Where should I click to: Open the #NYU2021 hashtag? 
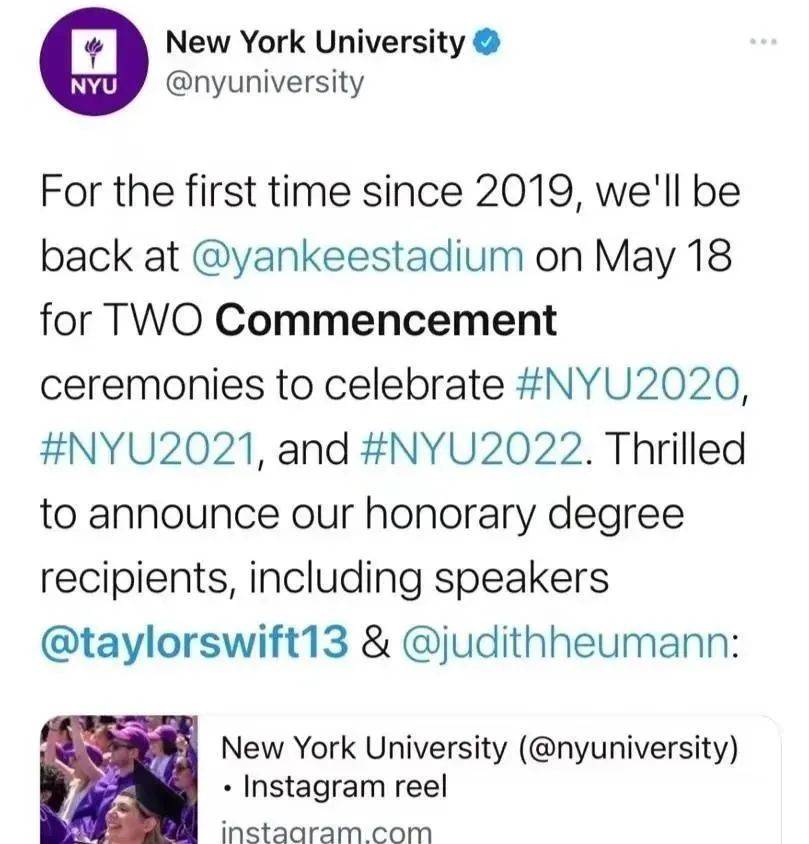pyautogui.click(x=148, y=449)
